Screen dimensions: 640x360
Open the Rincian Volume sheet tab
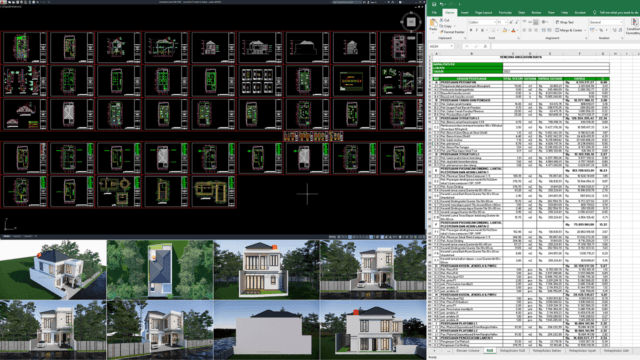(x=468, y=351)
